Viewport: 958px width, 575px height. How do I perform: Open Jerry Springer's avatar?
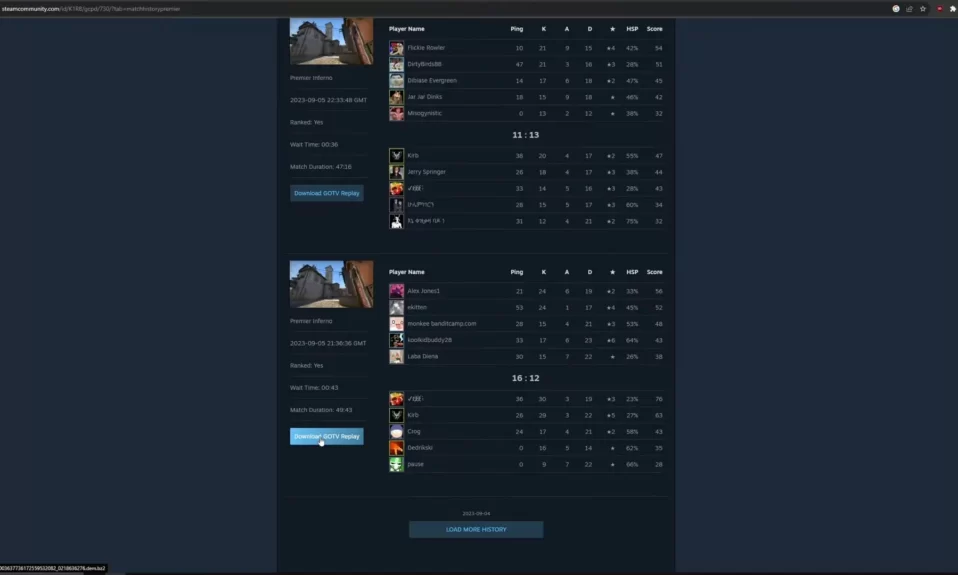coord(397,172)
